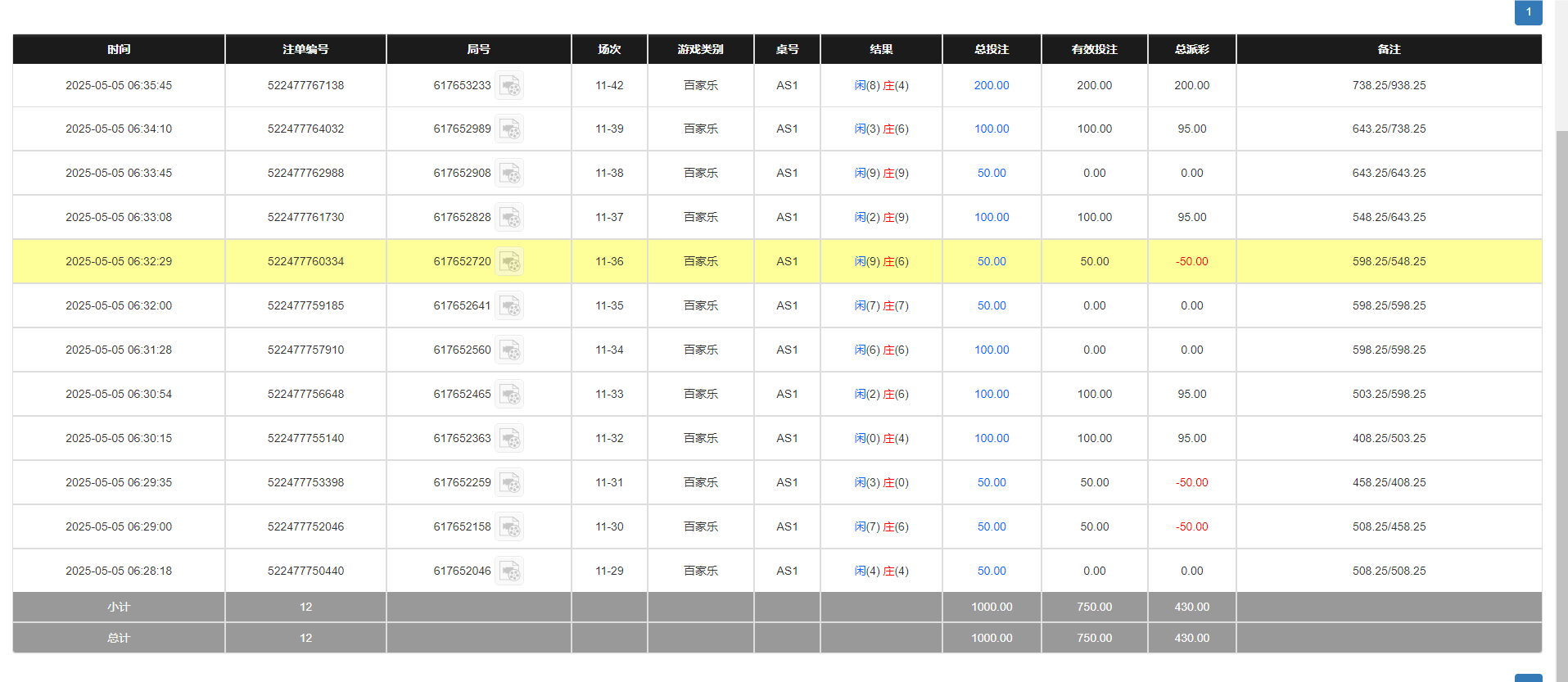
Task: Click page 1 button at top right
Action: pos(1528,12)
